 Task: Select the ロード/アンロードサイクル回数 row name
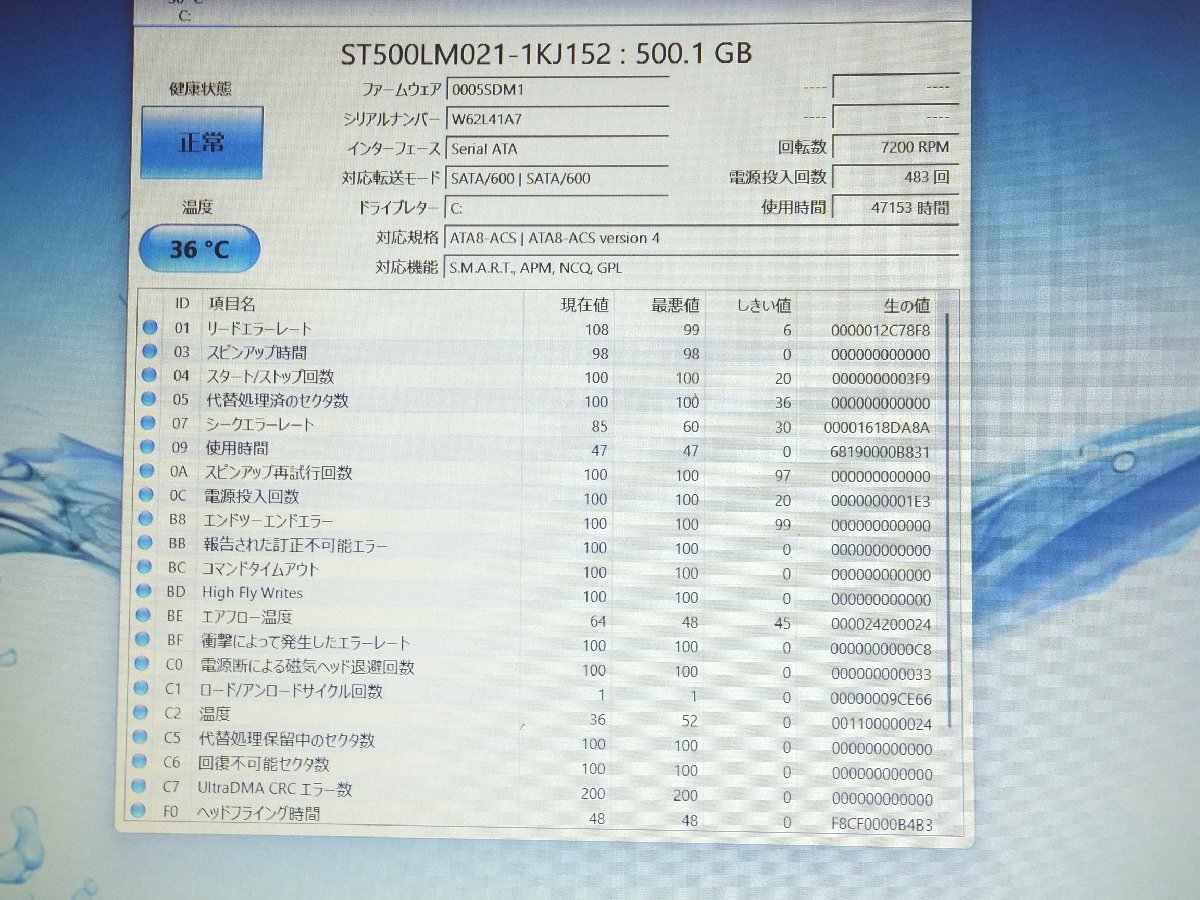pyautogui.click(x=290, y=691)
